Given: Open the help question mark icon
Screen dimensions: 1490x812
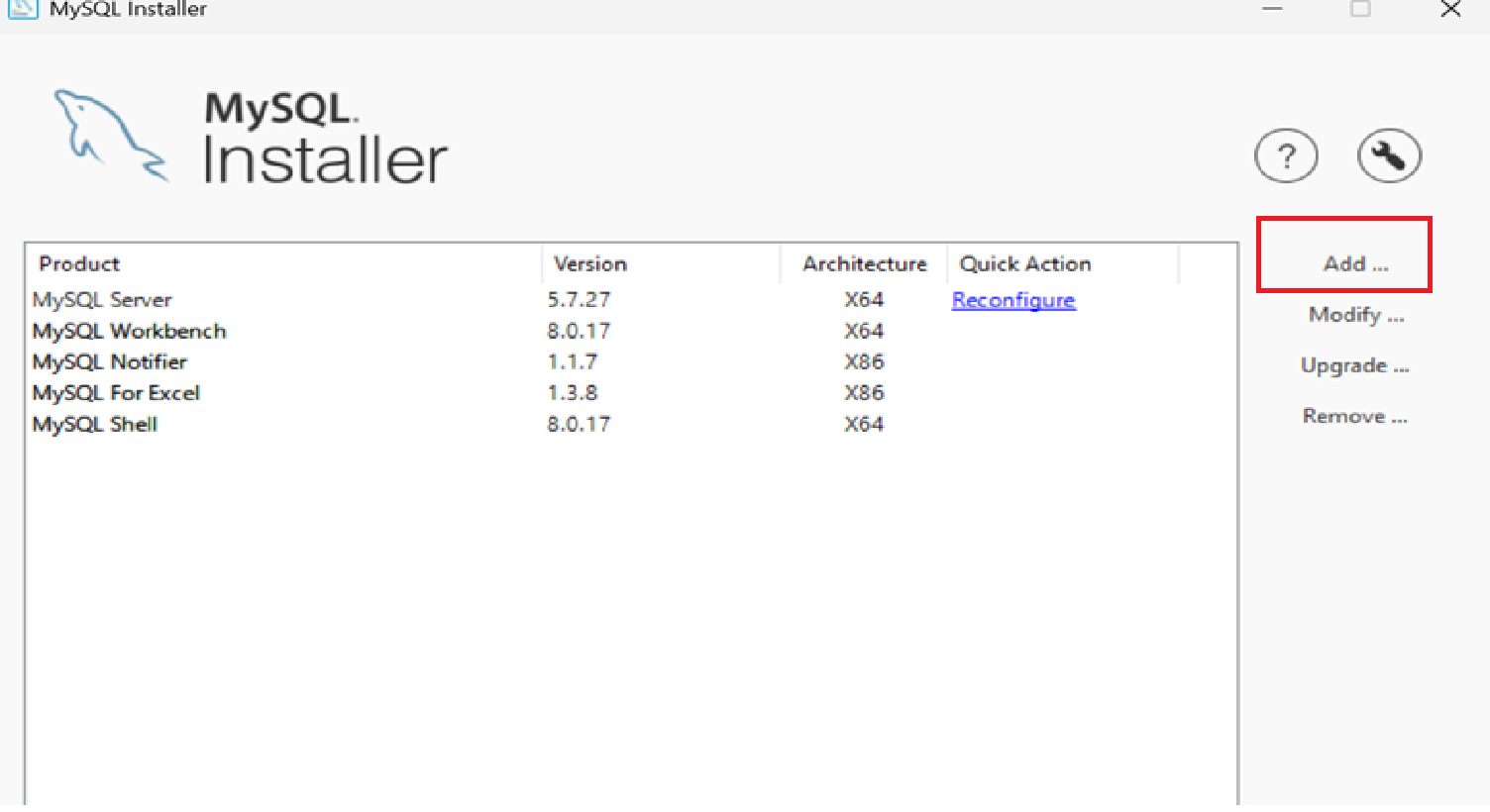Looking at the screenshot, I should click(1286, 155).
